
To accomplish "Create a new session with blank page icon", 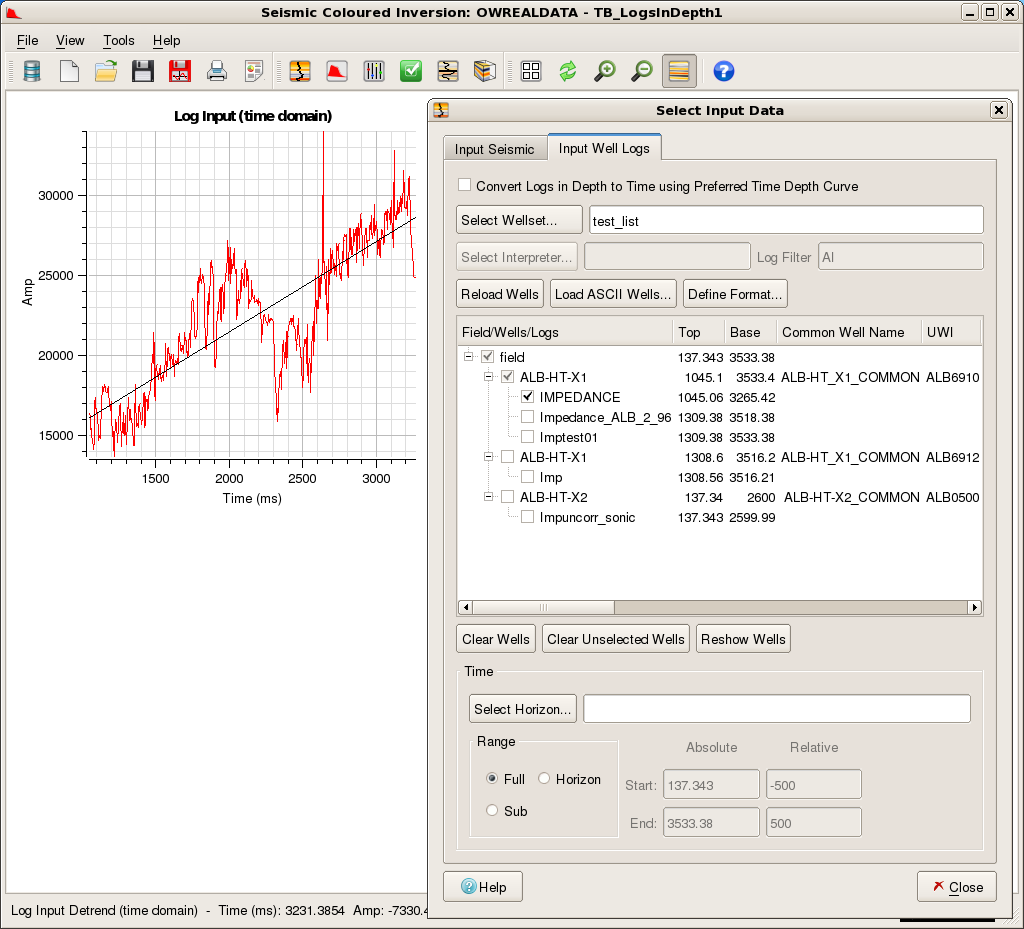I will (69, 71).
